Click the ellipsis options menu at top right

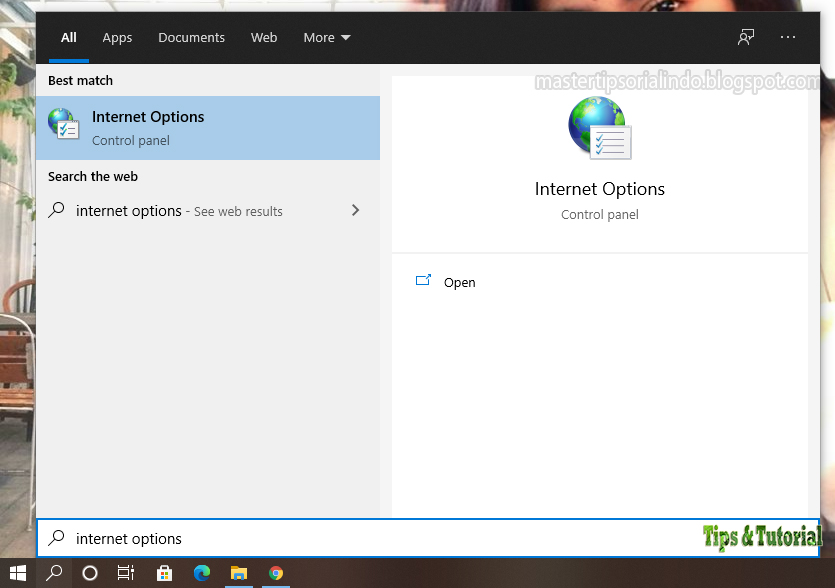click(788, 37)
